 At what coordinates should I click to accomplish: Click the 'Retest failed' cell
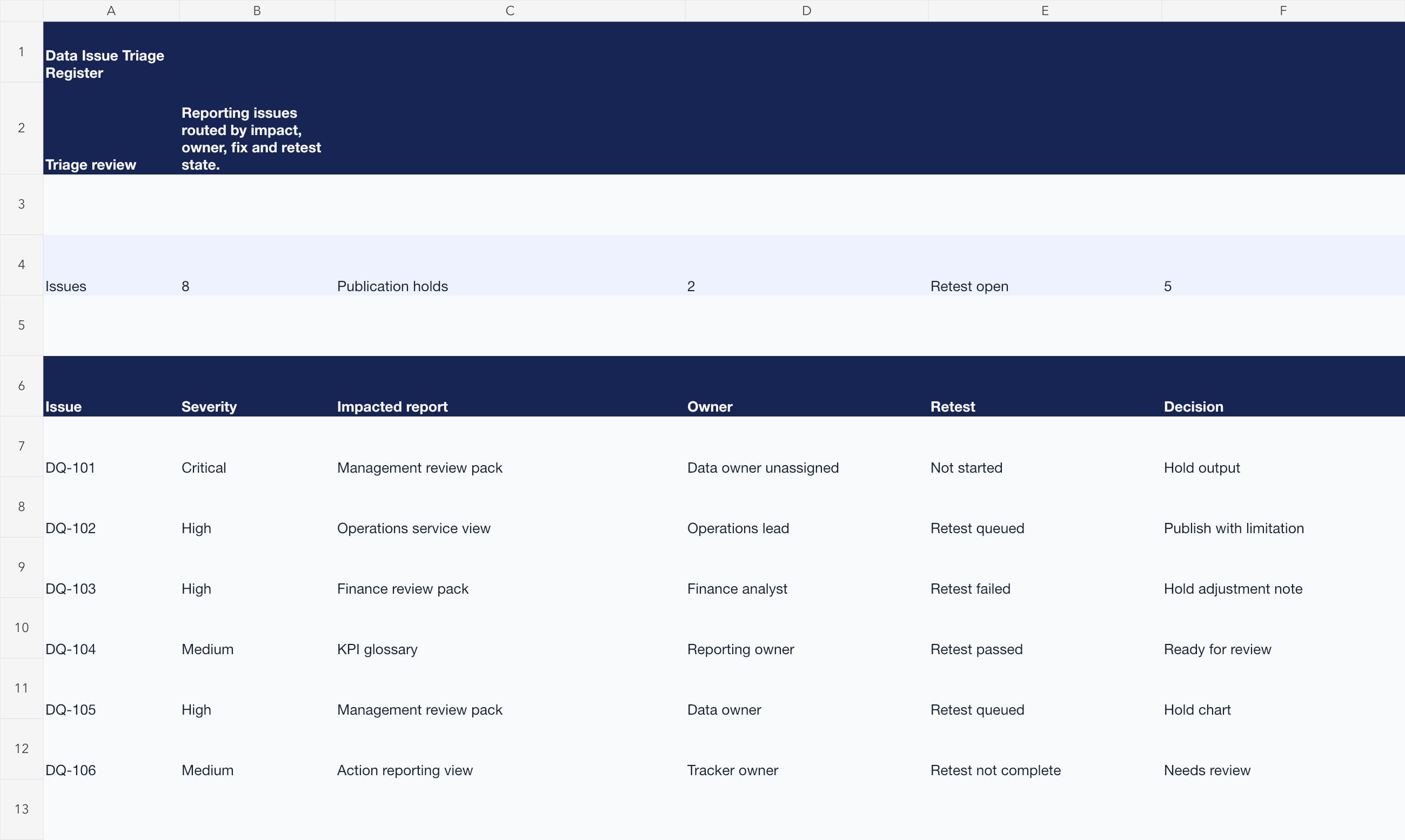[x=1045, y=568]
